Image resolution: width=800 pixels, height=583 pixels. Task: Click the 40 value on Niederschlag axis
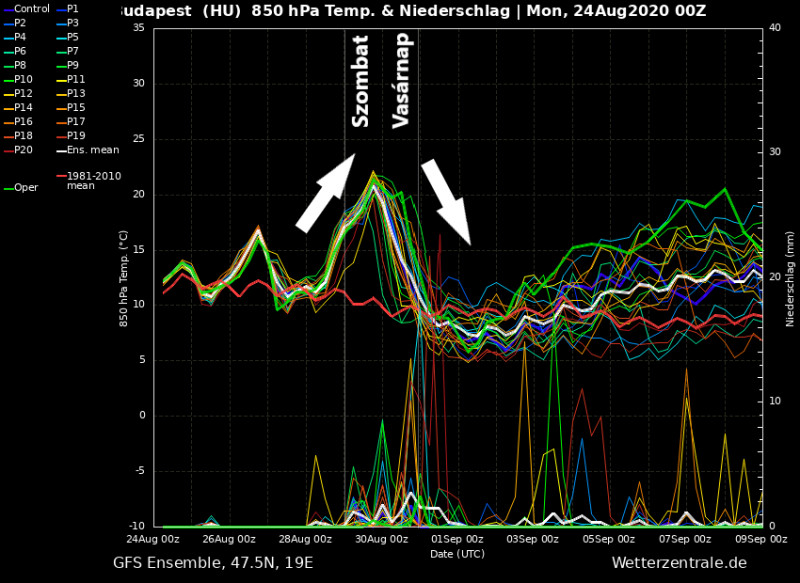coord(774,28)
